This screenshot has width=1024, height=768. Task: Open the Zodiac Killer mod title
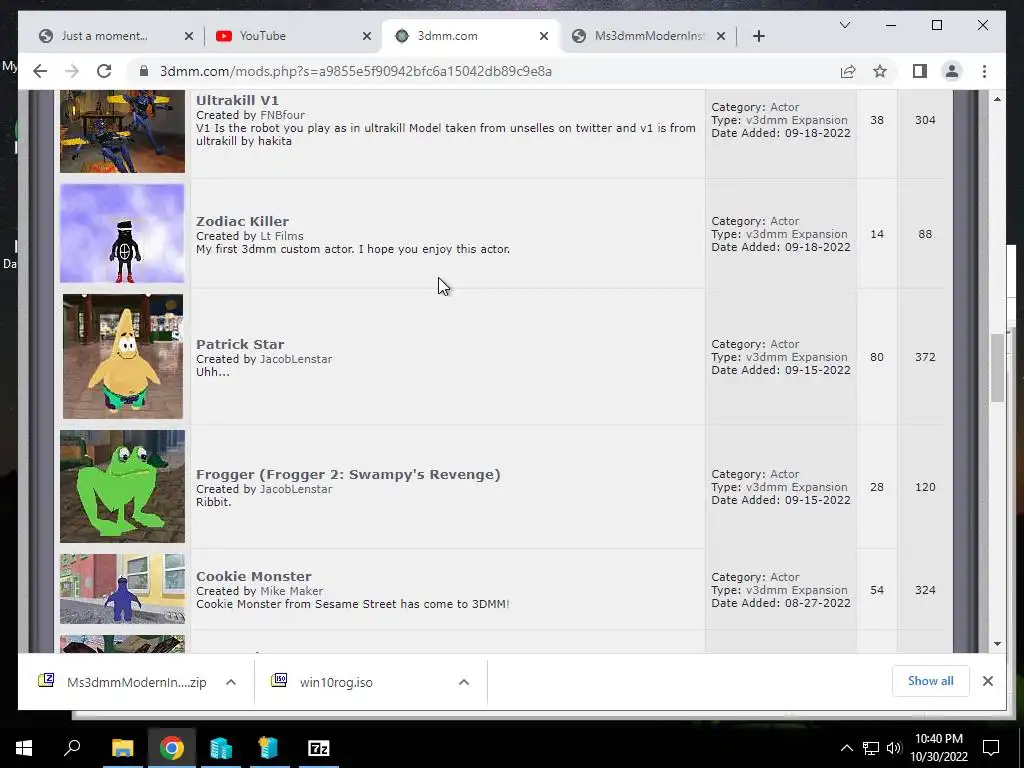(242, 221)
